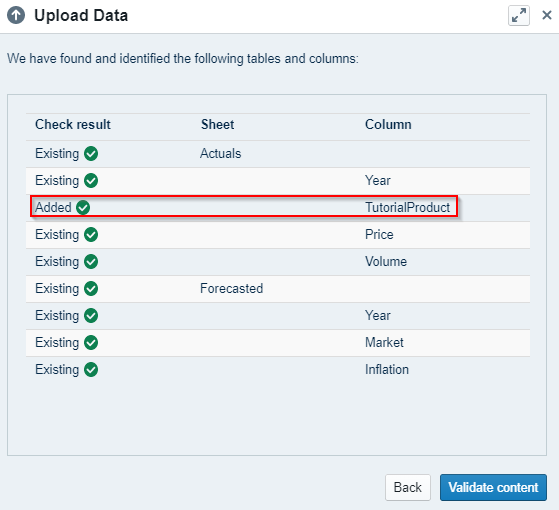Close the Upload Data dialog

tap(547, 15)
